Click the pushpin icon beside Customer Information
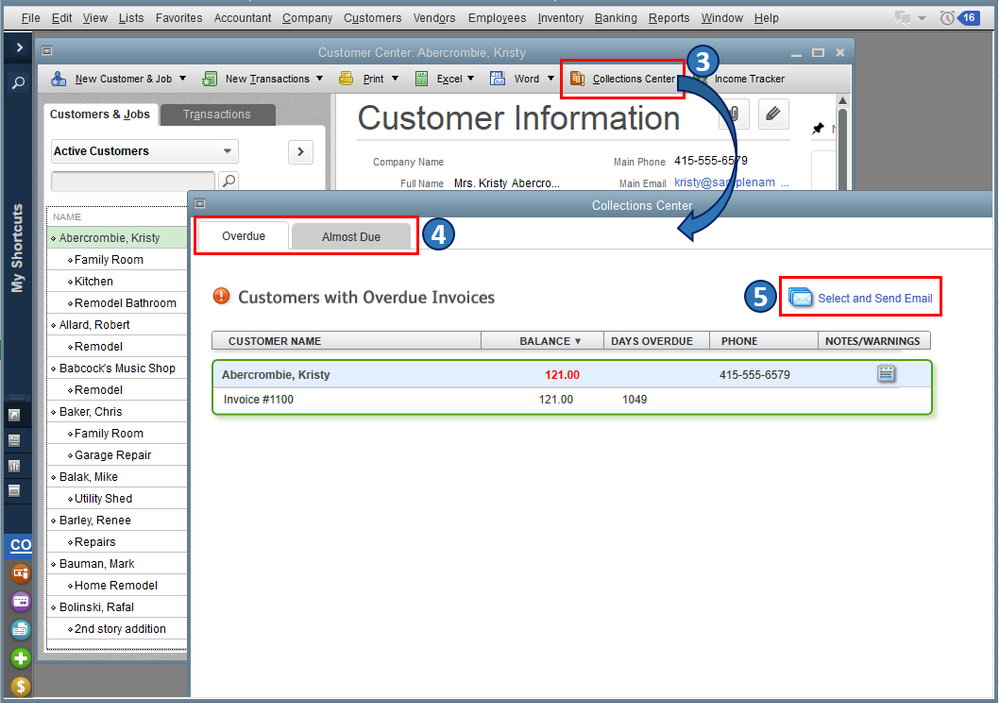The height and width of the screenshot is (703, 999). pos(818,128)
